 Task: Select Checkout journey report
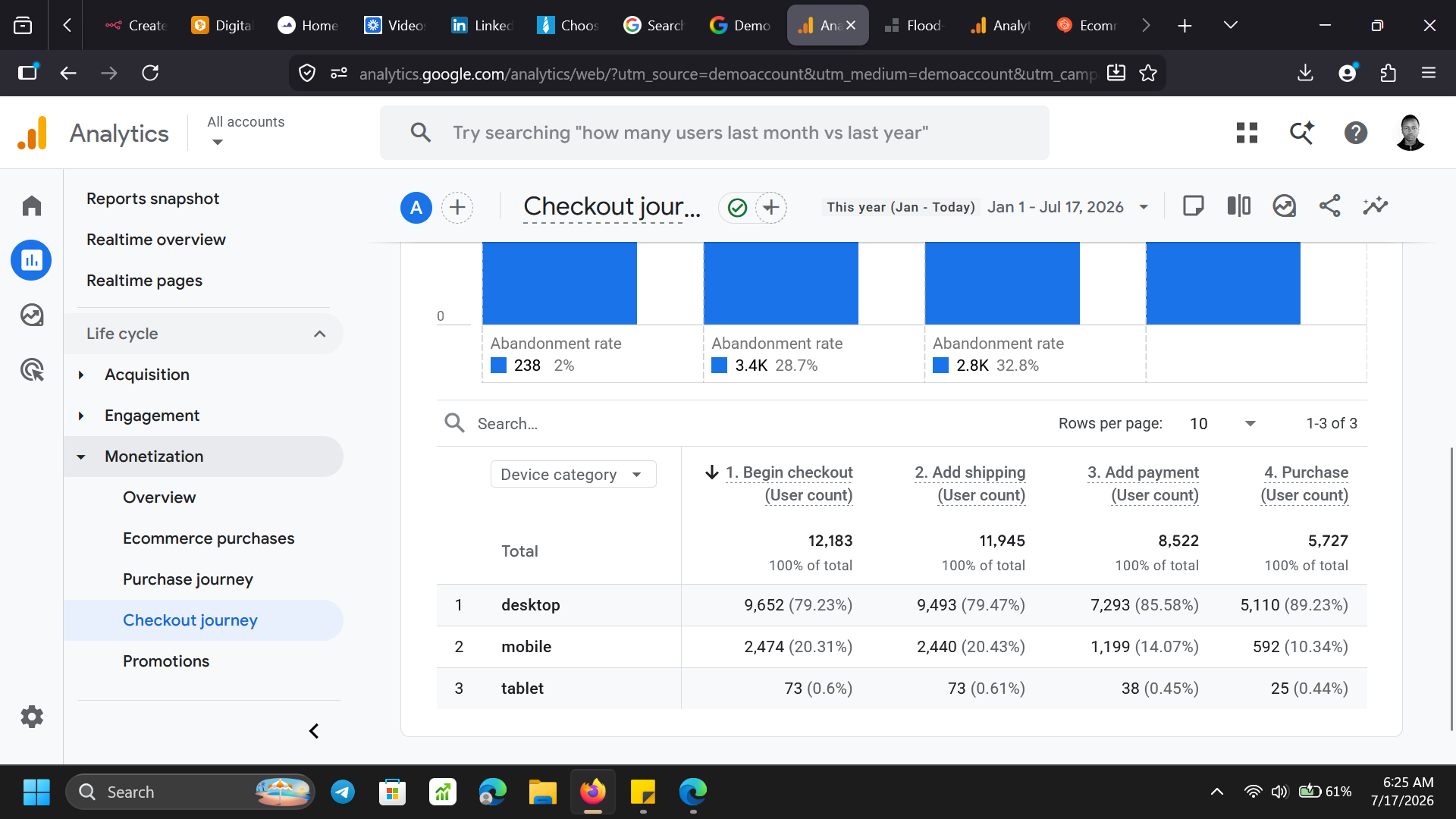190,620
